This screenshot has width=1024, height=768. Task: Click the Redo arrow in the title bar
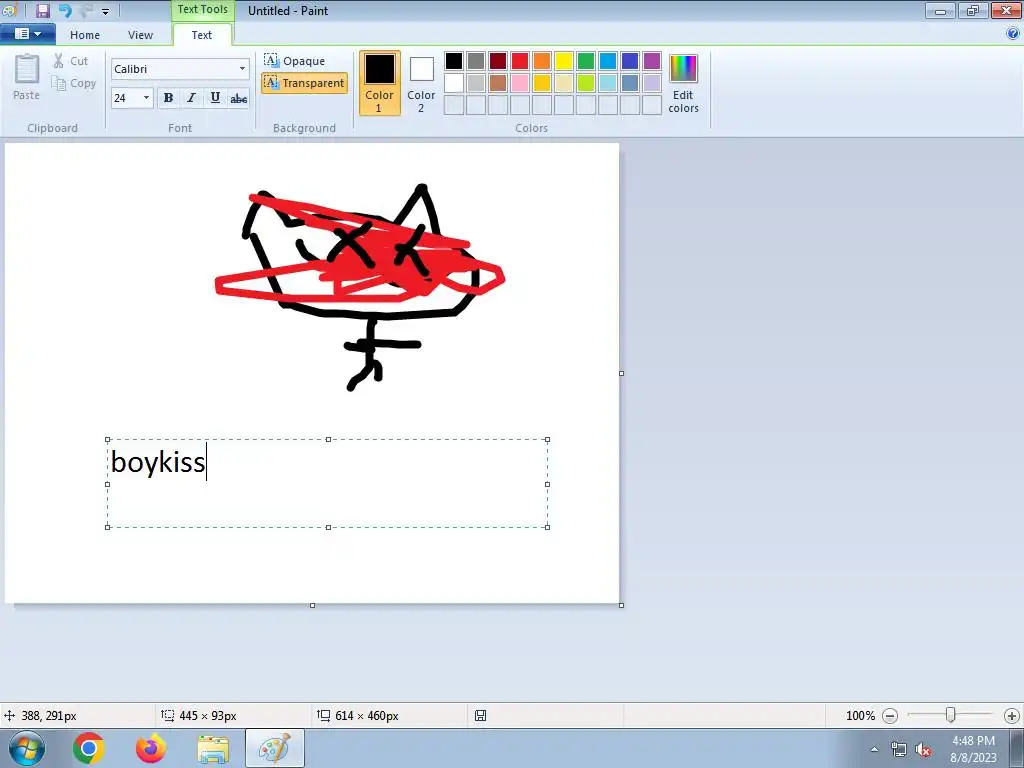click(x=86, y=10)
